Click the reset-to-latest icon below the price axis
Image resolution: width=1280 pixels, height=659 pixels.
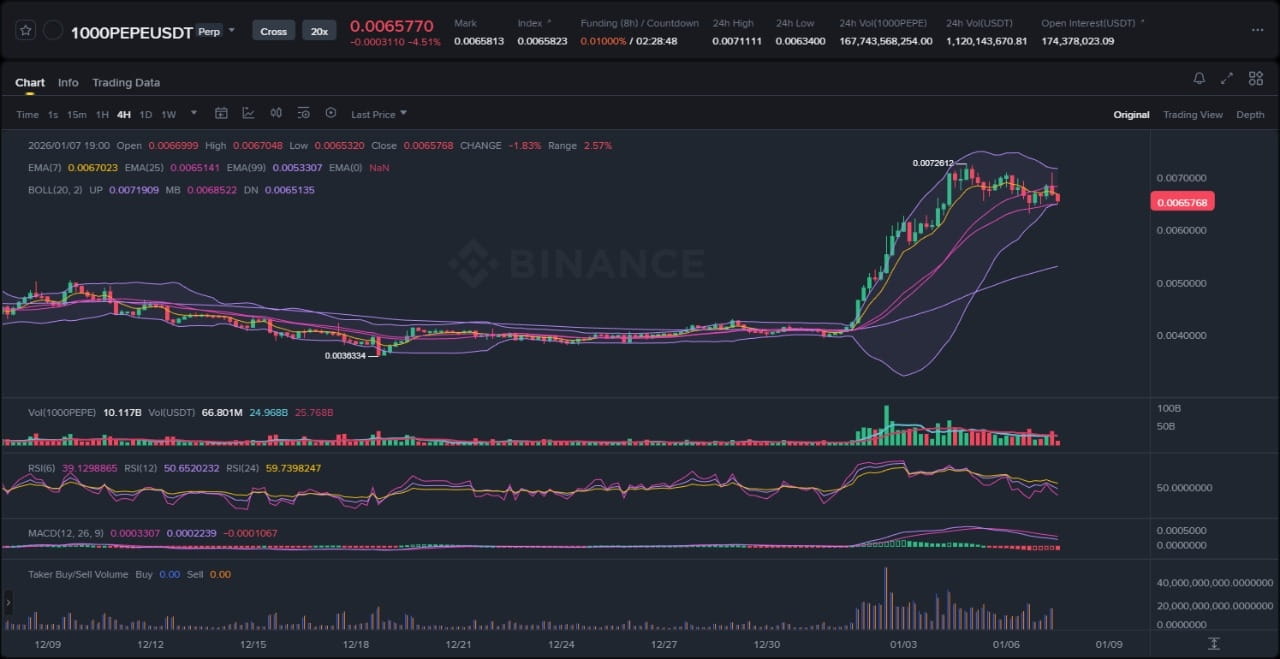click(x=1213, y=643)
